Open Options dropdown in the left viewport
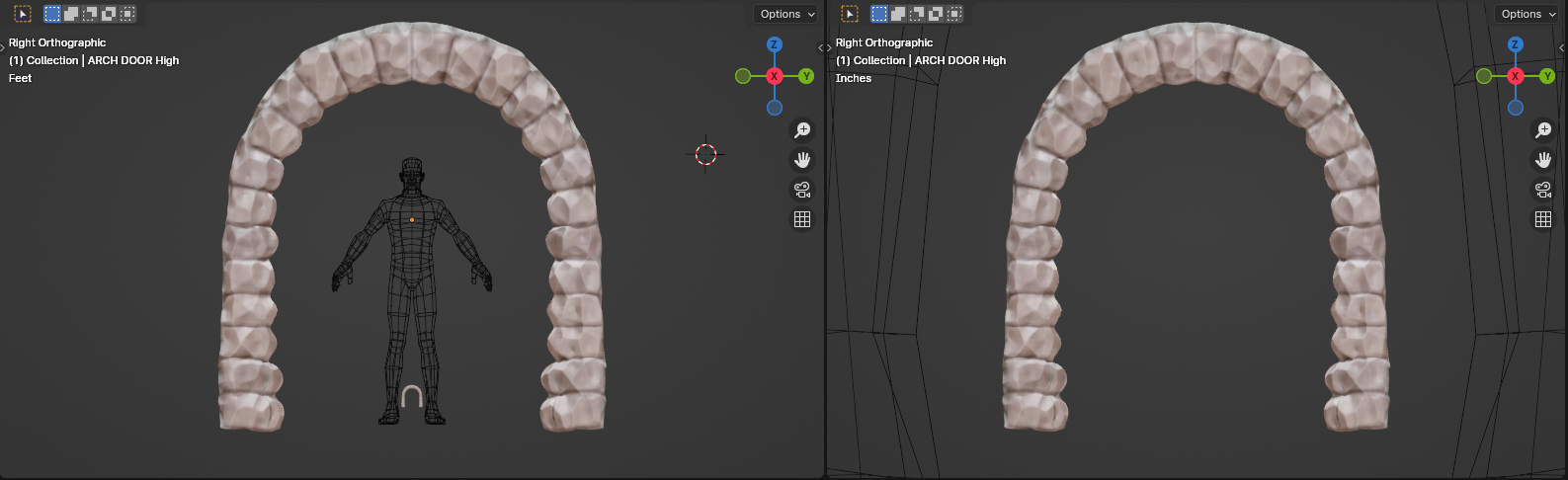 786,14
